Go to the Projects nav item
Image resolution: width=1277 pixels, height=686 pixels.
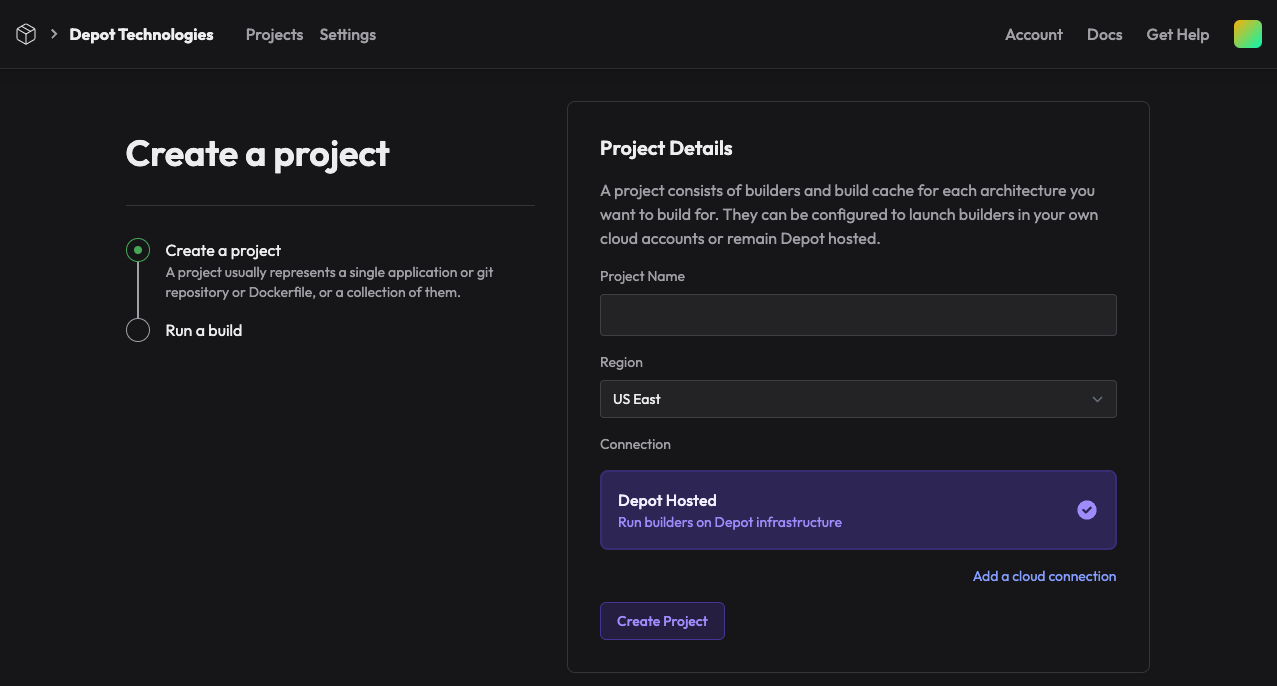[x=274, y=34]
